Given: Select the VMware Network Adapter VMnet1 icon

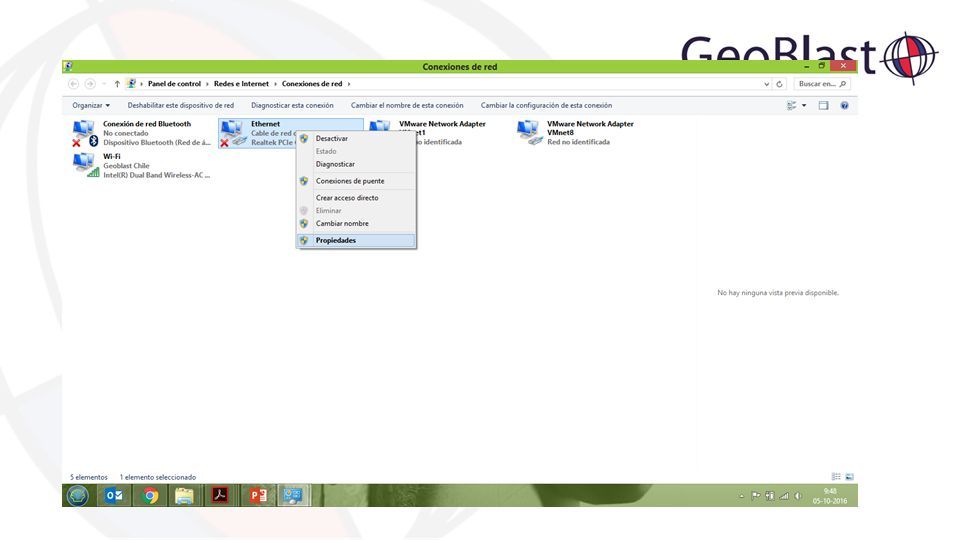Looking at the screenshot, I should pyautogui.click(x=380, y=126).
